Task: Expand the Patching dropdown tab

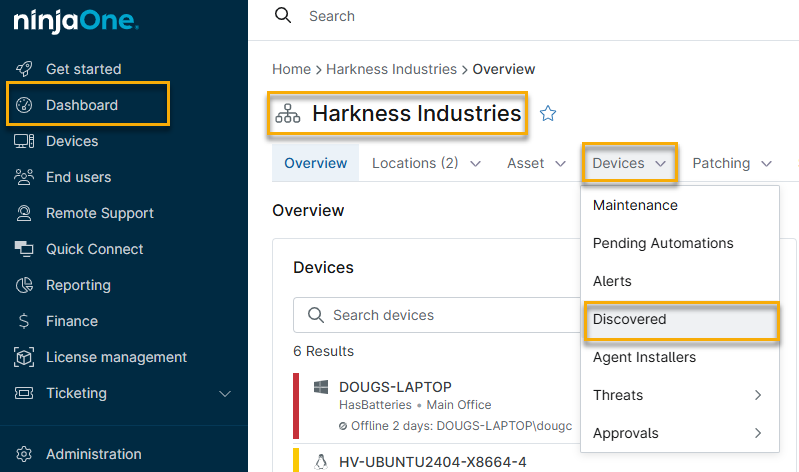Action: coord(732,163)
